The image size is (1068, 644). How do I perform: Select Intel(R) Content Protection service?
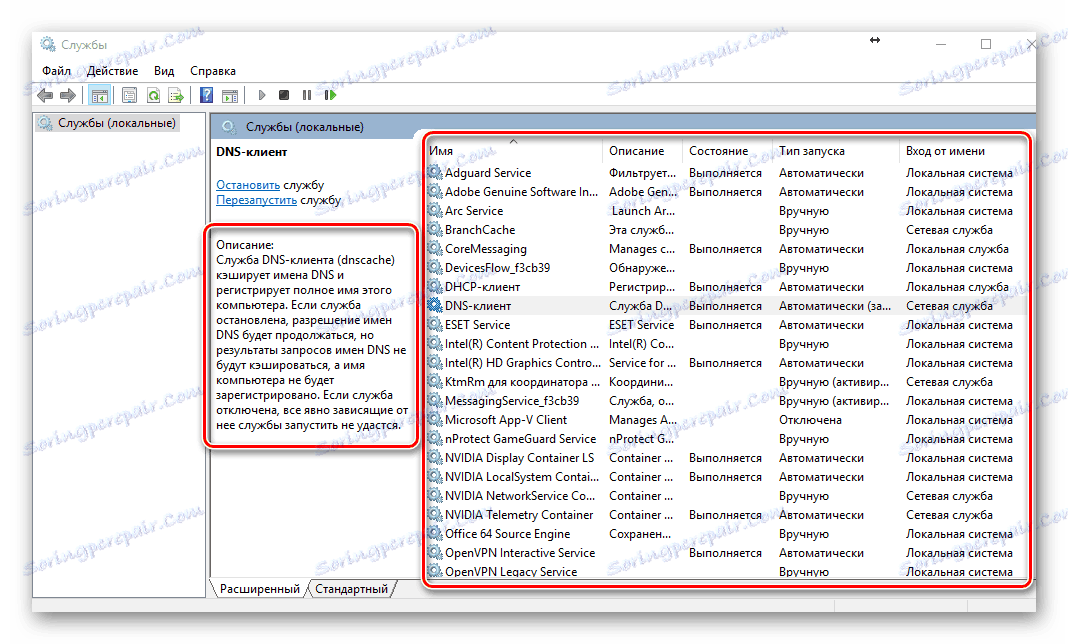(x=725, y=343)
